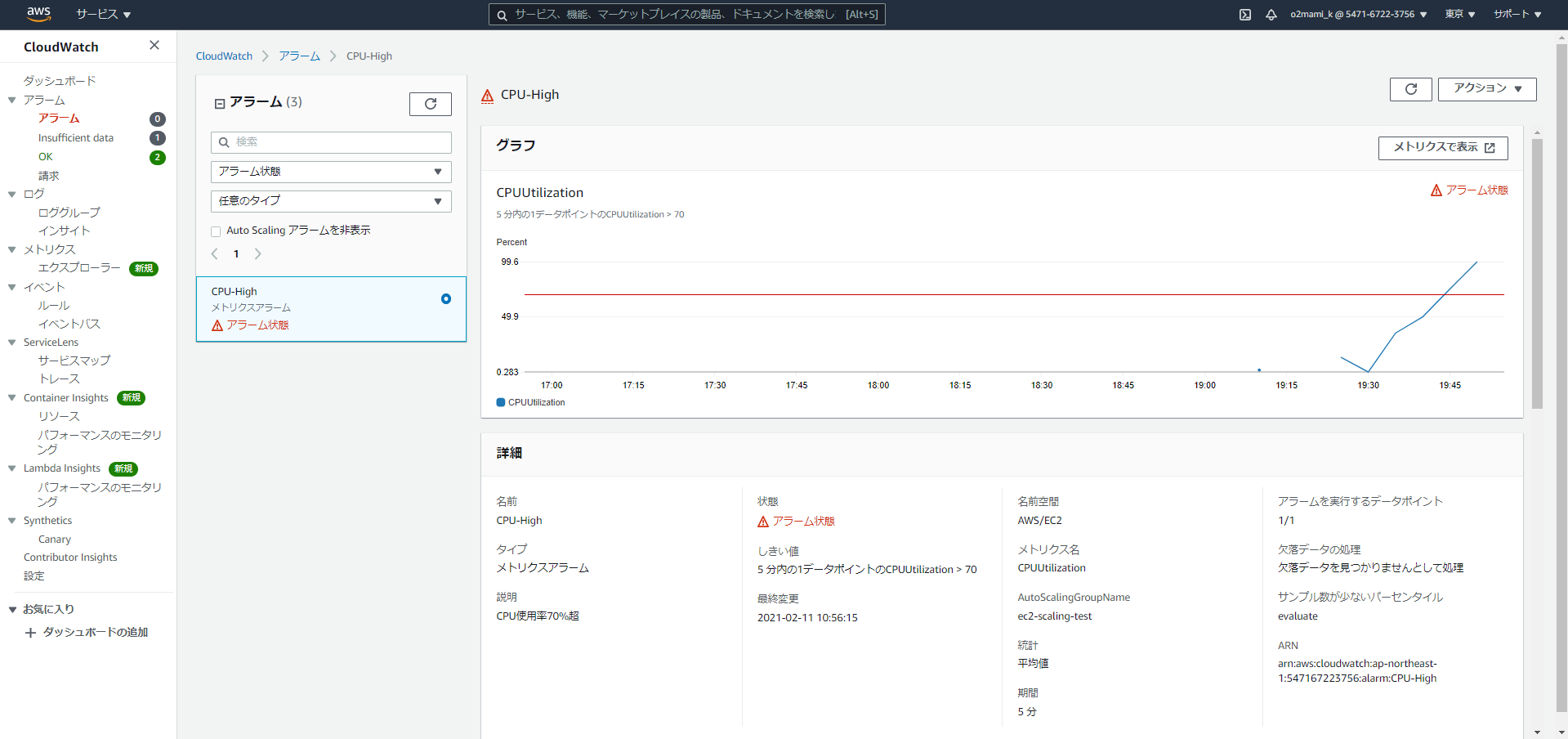Collapse the Metrics sidebar section
The height and width of the screenshot is (739, 1568).
(12, 250)
